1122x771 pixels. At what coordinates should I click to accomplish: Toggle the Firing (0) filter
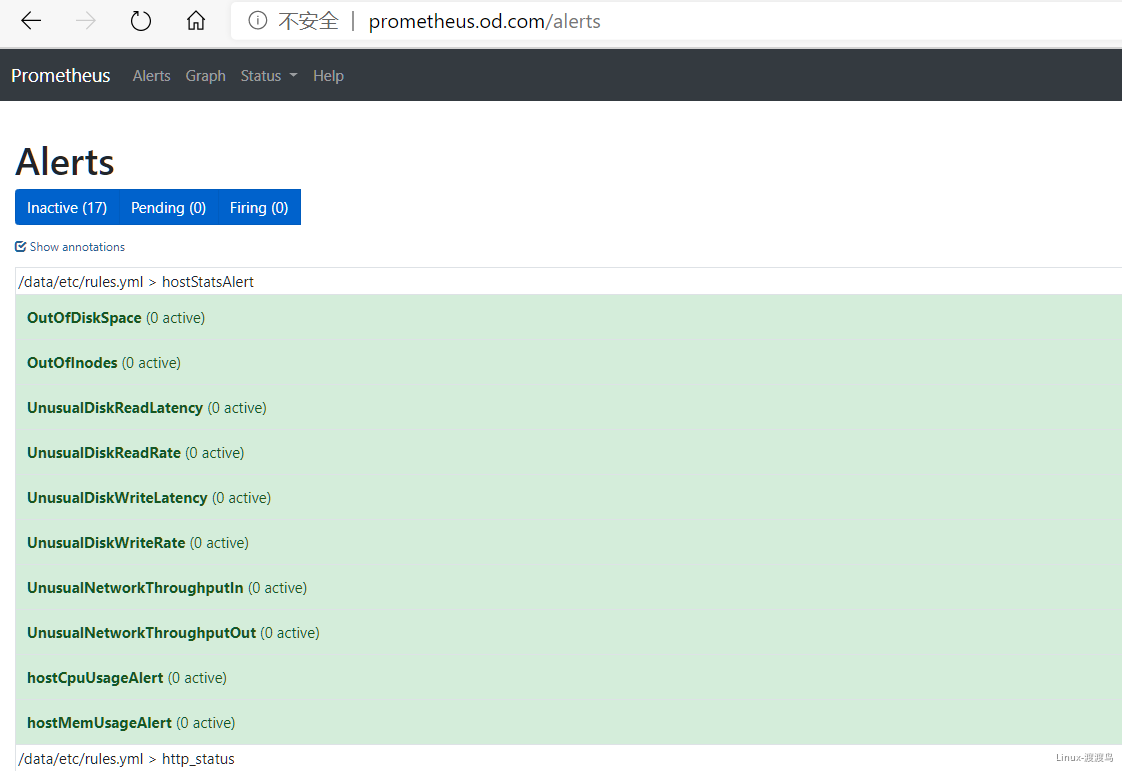tap(259, 208)
